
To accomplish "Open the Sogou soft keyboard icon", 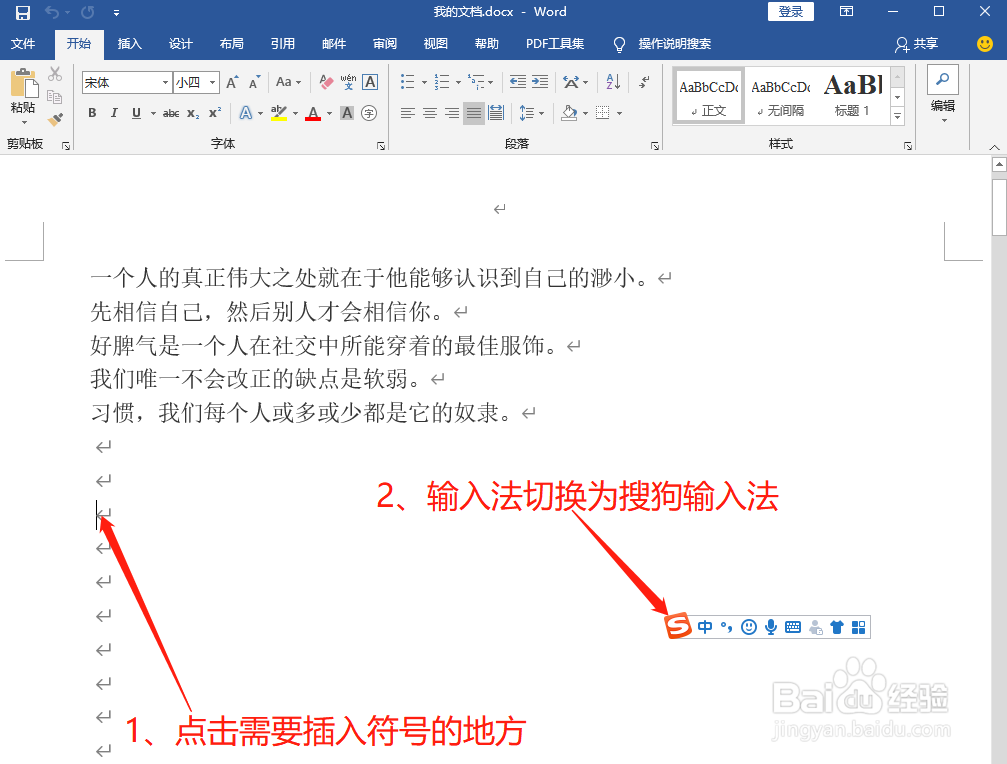I will [792, 626].
